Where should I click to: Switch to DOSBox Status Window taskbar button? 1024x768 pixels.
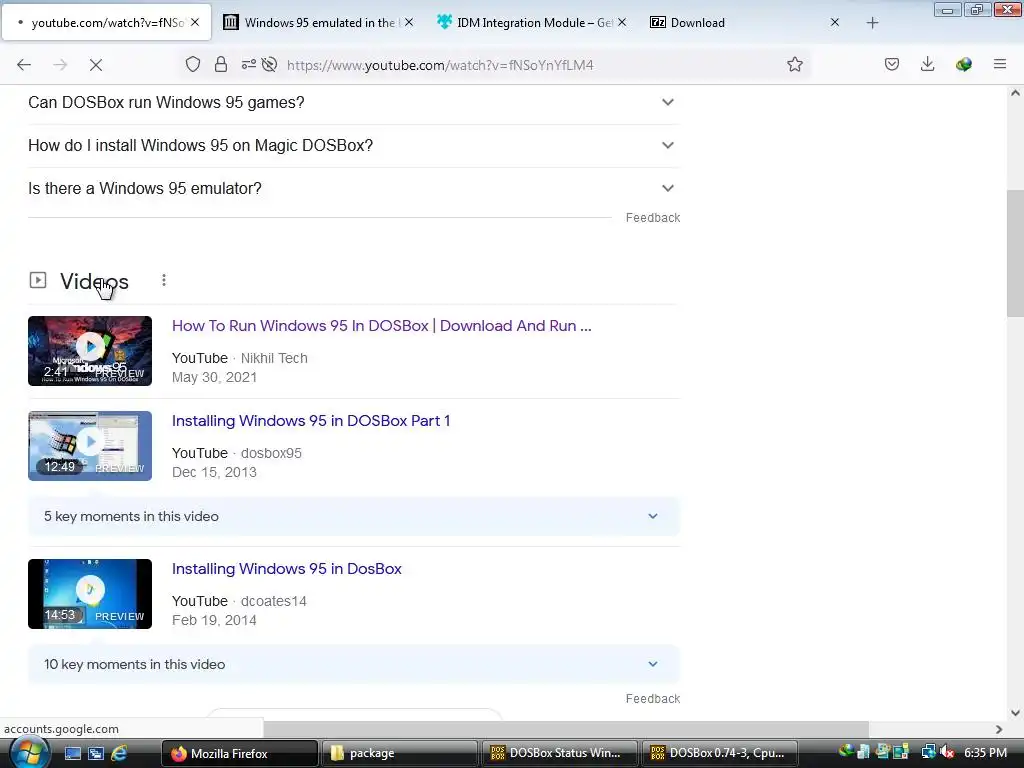pyautogui.click(x=560, y=754)
